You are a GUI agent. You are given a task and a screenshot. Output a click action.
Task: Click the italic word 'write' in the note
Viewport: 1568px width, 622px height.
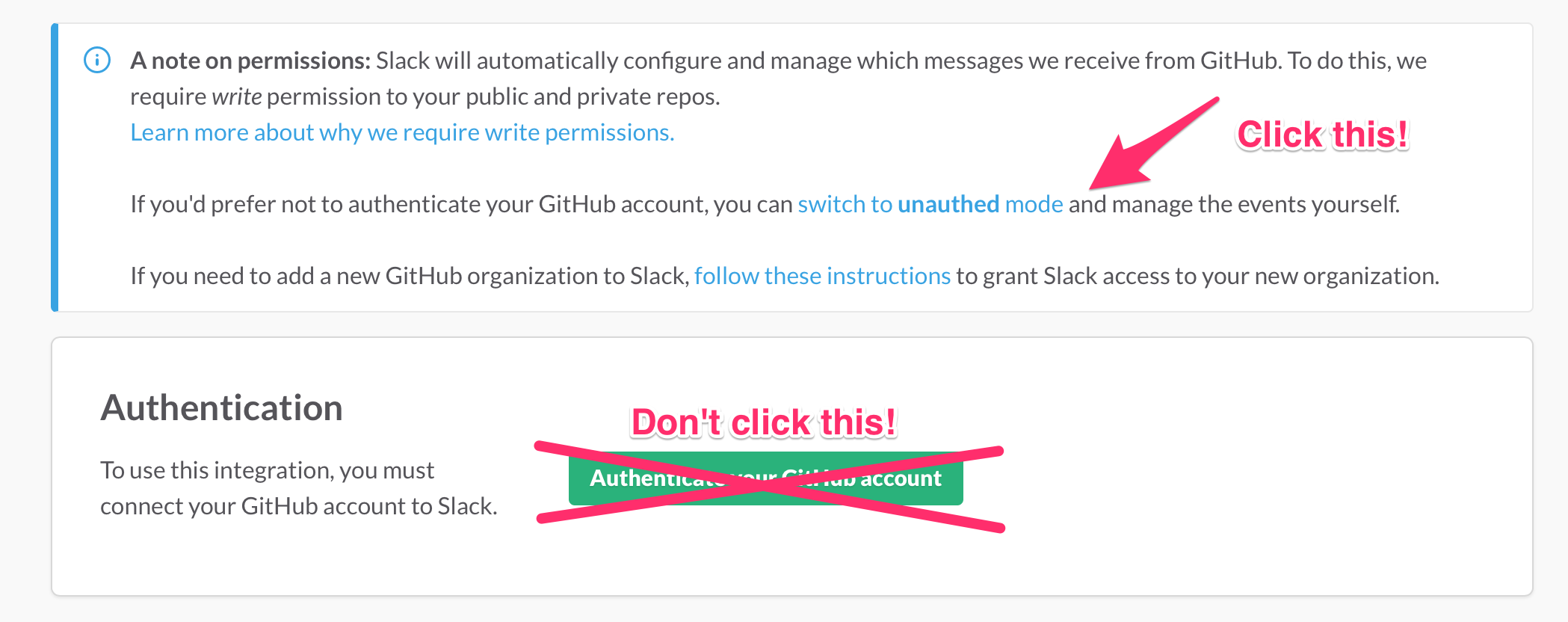pyautogui.click(x=237, y=96)
